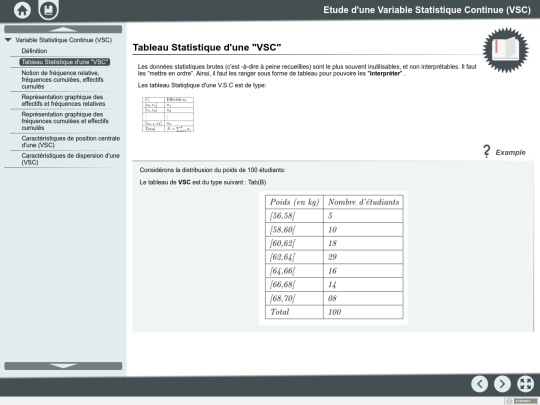This screenshot has height=405, width=540.
Task: Click the total value 100
Action: [x=334, y=312]
